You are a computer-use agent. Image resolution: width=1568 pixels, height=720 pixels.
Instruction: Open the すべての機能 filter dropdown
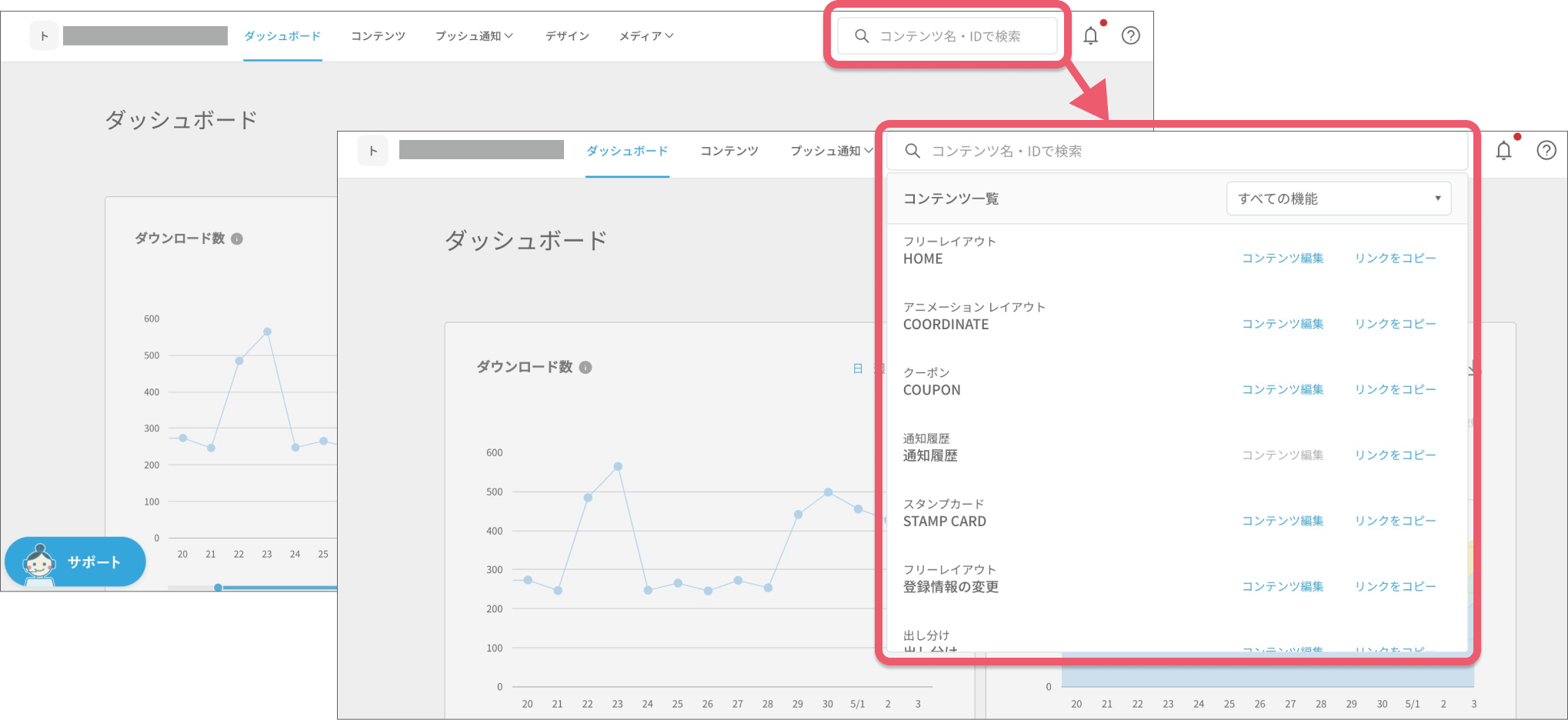(x=1339, y=198)
